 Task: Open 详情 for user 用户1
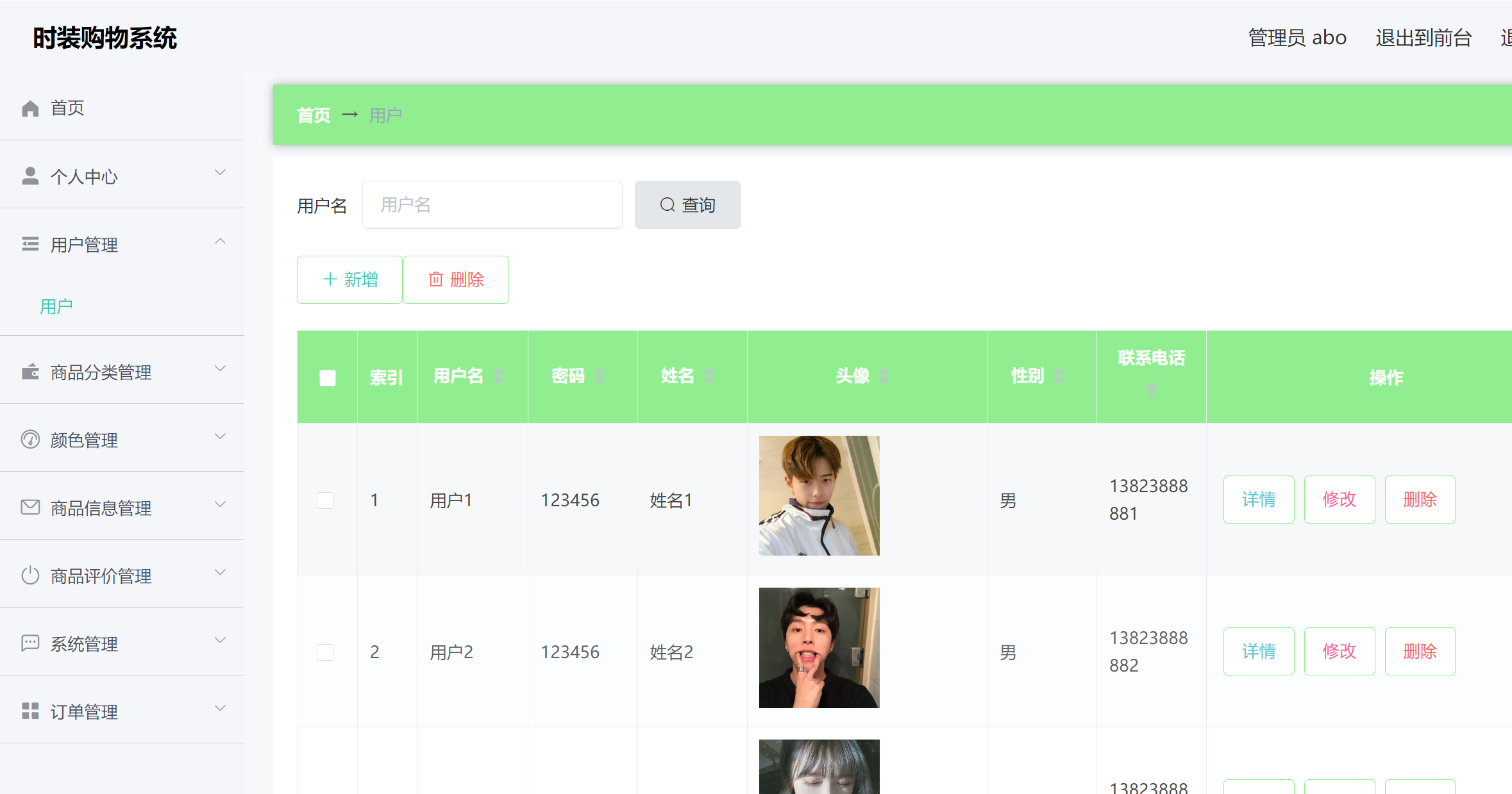(1259, 499)
